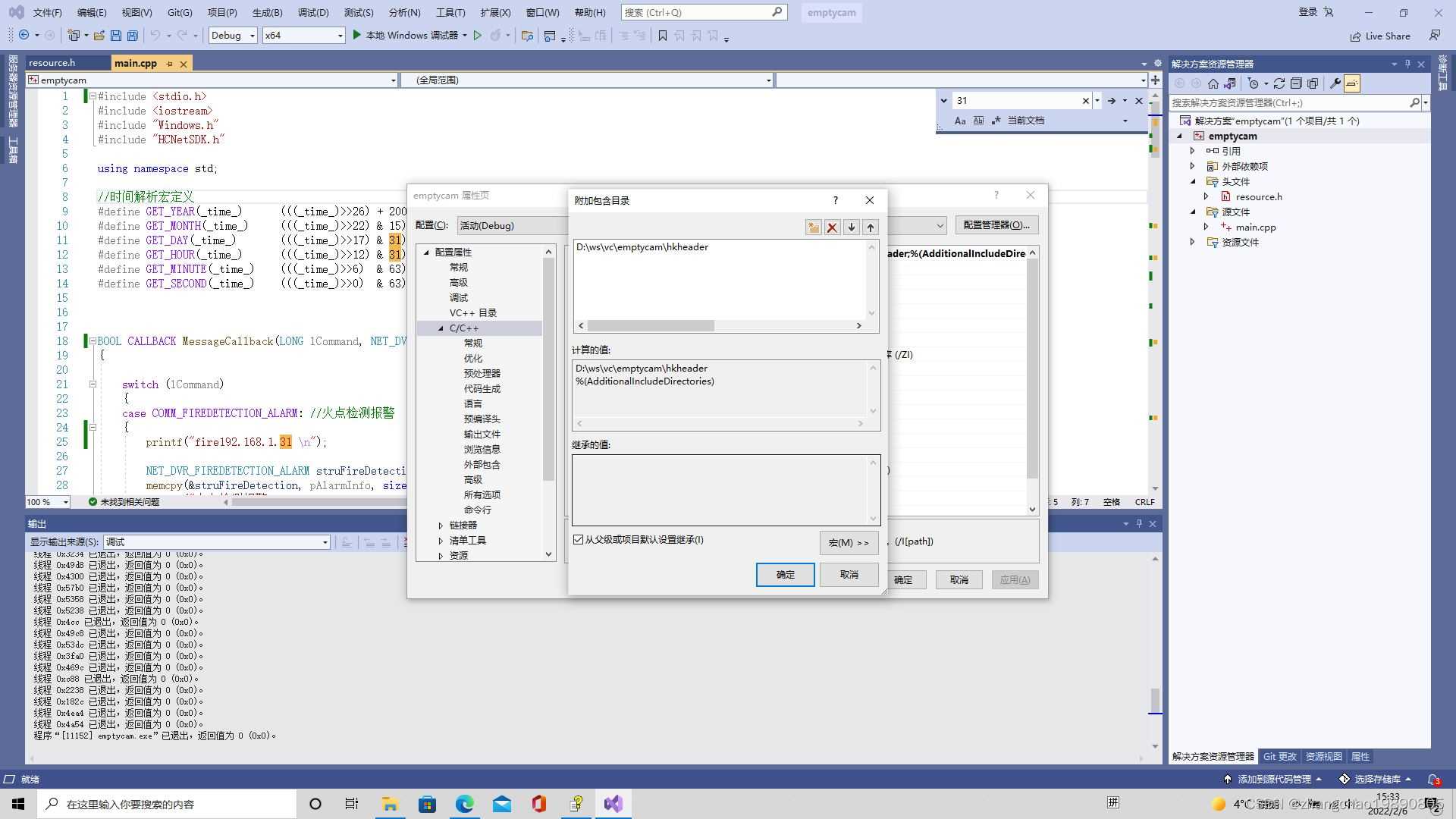The width and height of the screenshot is (1456, 819).
Task: Toggle match whole word option in find box
Action: [978, 121]
